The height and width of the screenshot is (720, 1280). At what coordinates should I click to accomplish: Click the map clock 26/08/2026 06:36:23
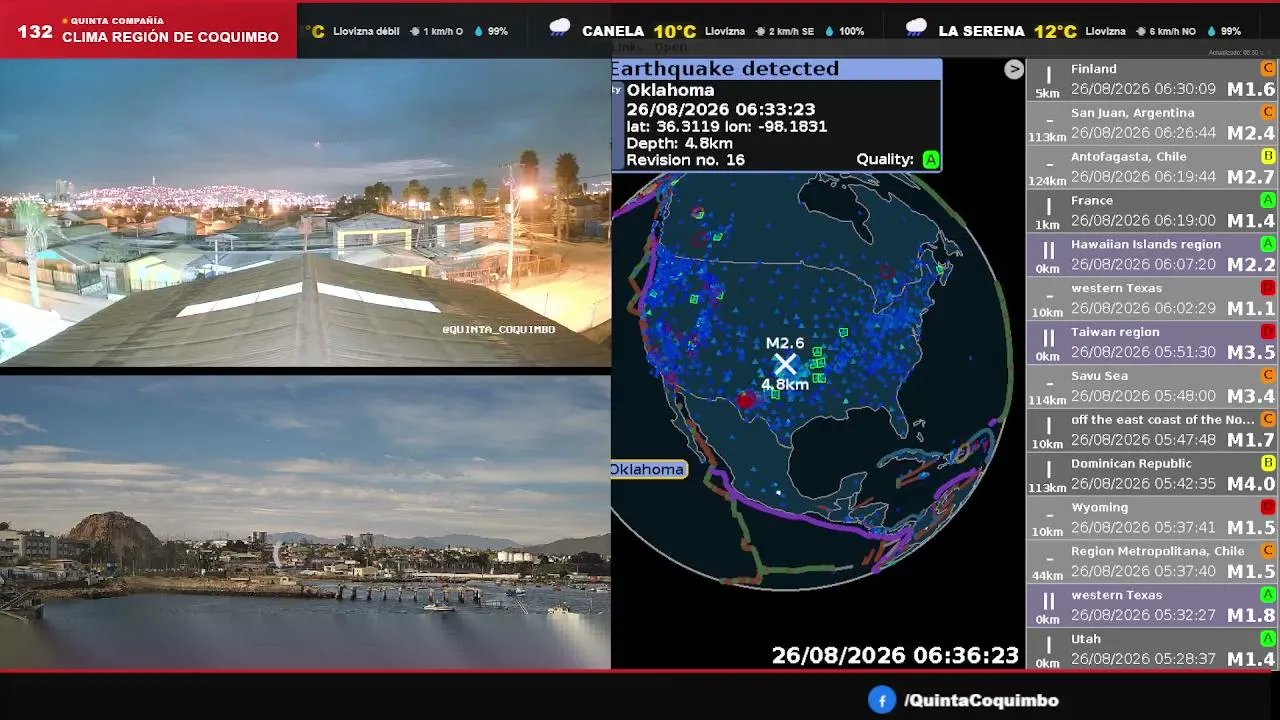[895, 656]
